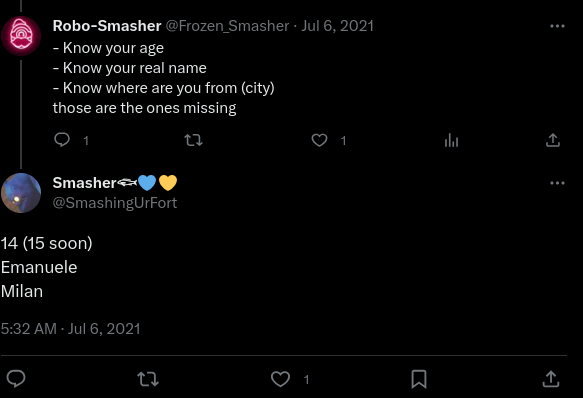583x398 pixels.
Task: View analytics for Robo-Smasher's tweet
Action: (x=451, y=140)
